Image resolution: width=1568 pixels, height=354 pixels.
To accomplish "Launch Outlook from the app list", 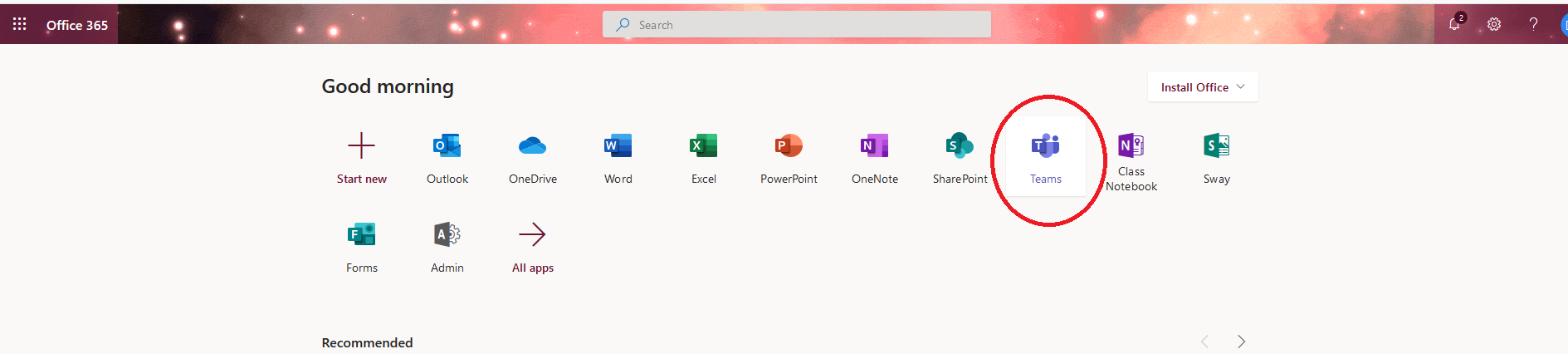I will [x=447, y=158].
